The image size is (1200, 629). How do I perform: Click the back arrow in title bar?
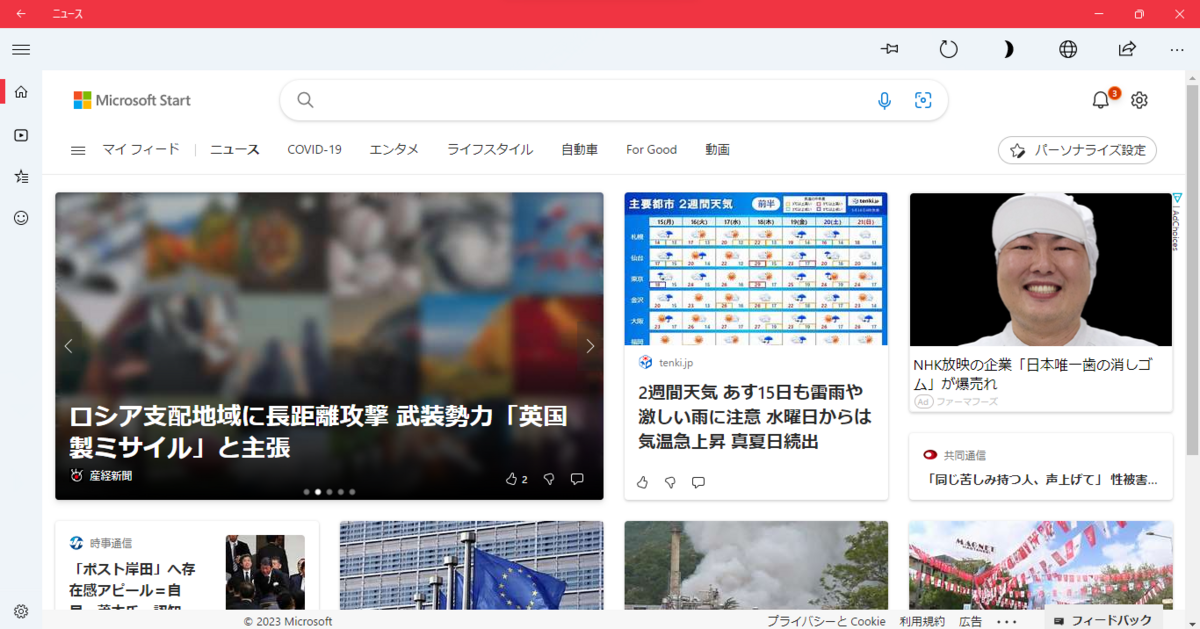point(21,14)
